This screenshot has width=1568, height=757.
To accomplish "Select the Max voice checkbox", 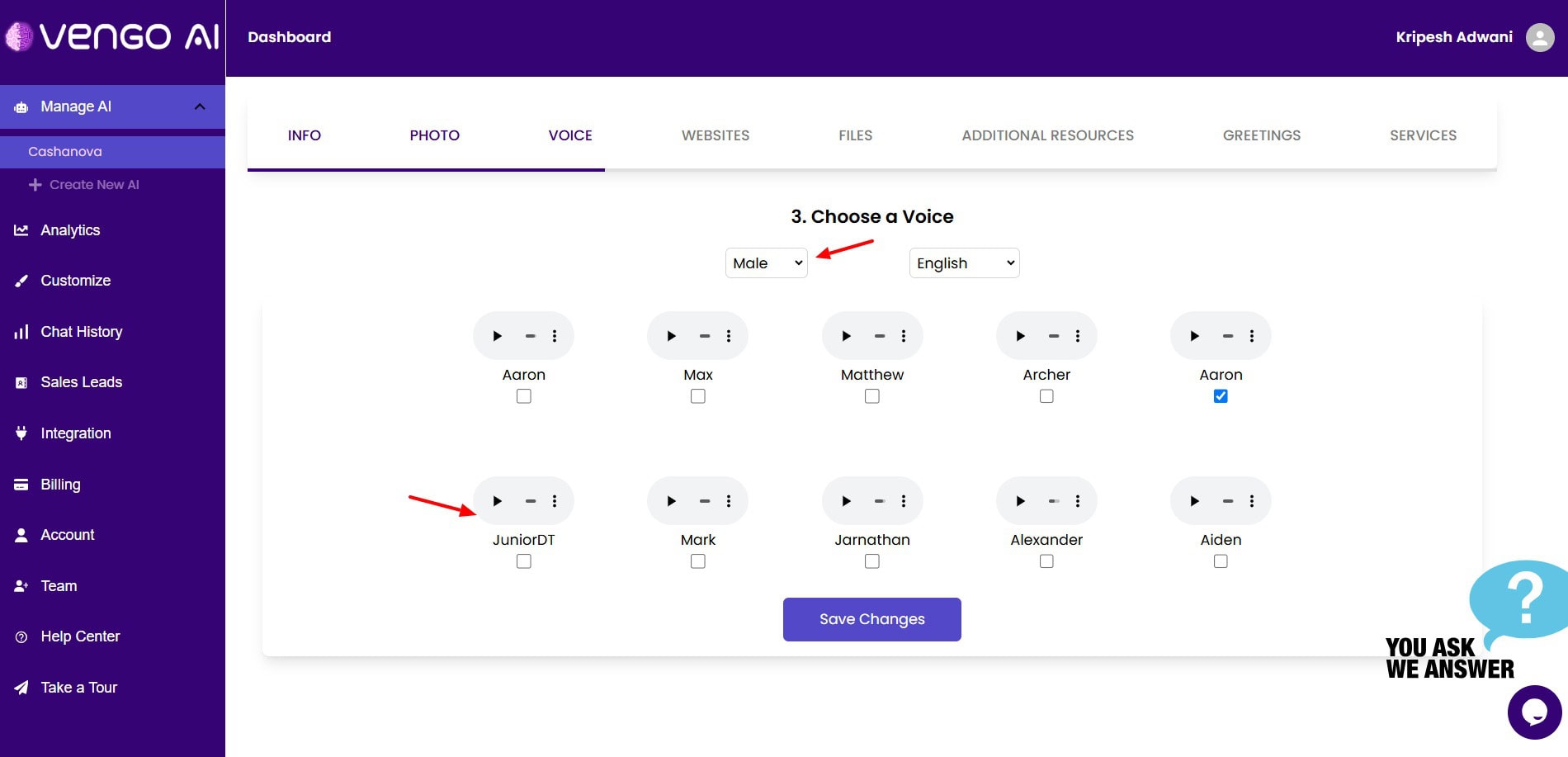I will (698, 396).
